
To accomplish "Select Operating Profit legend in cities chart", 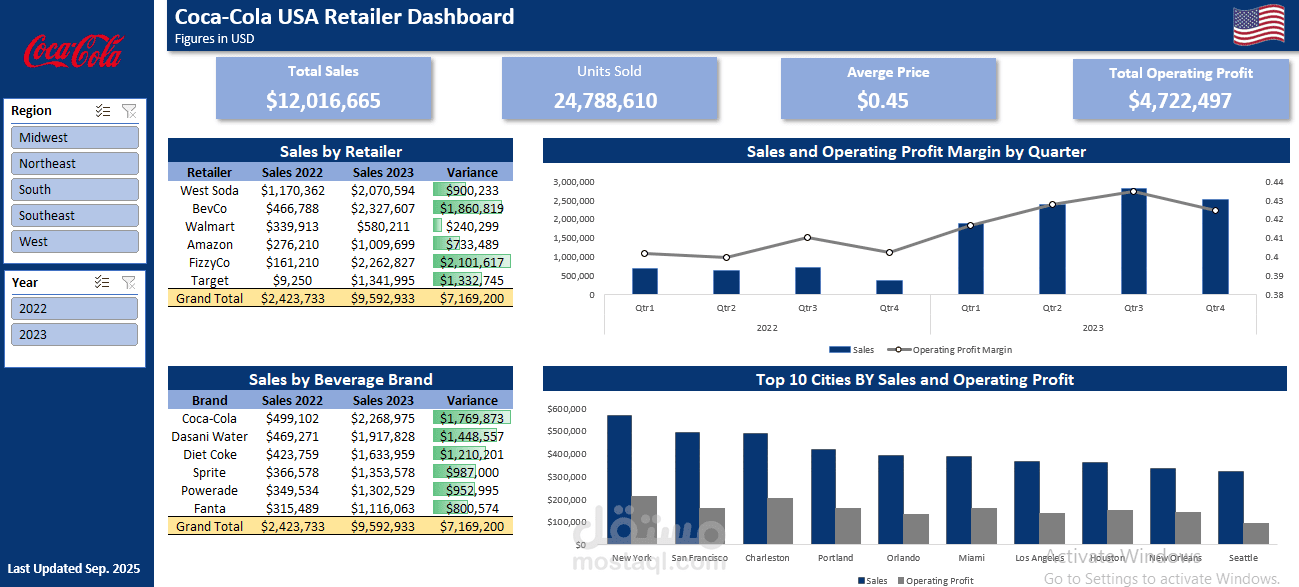I will point(935,580).
